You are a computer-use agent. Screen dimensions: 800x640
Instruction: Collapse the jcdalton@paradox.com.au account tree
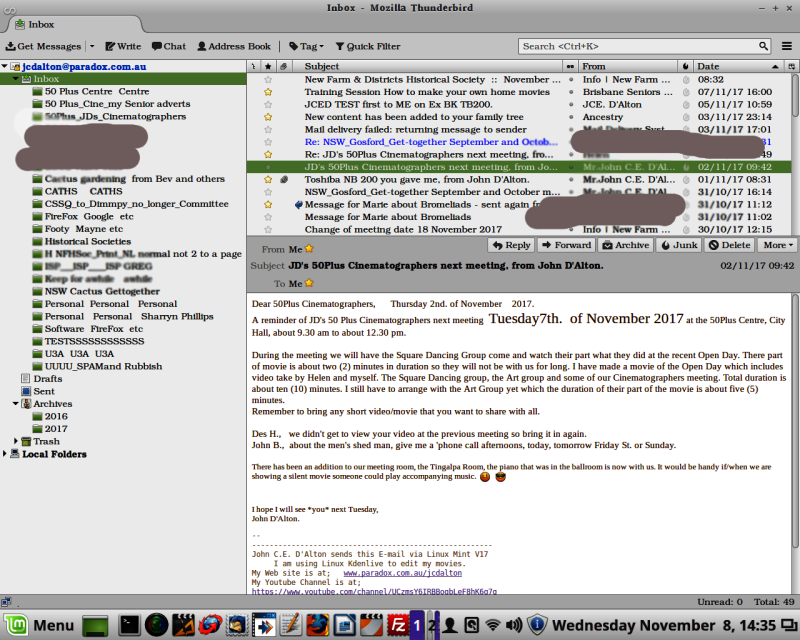(5, 66)
